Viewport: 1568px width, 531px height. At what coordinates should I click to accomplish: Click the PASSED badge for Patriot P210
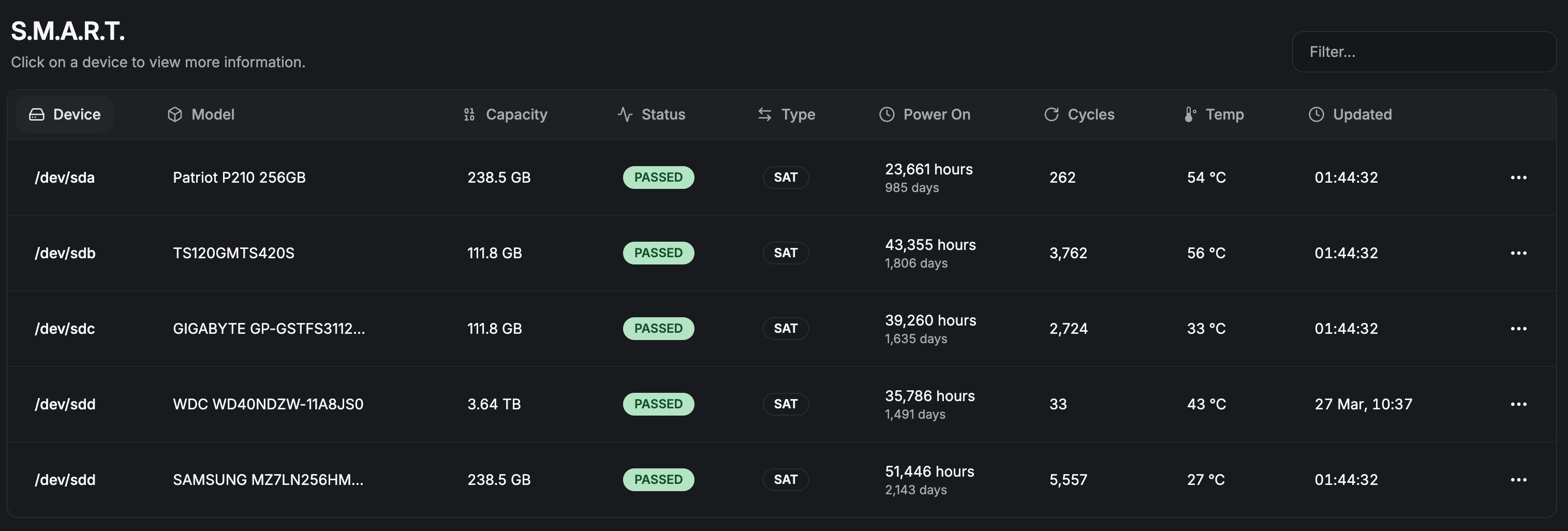[659, 177]
